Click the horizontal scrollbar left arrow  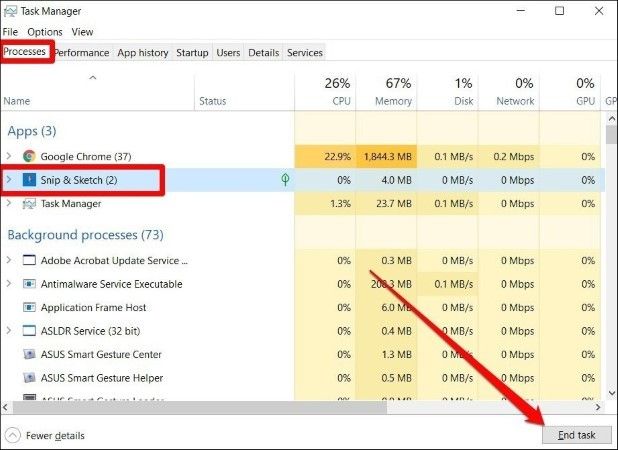tap(6, 407)
